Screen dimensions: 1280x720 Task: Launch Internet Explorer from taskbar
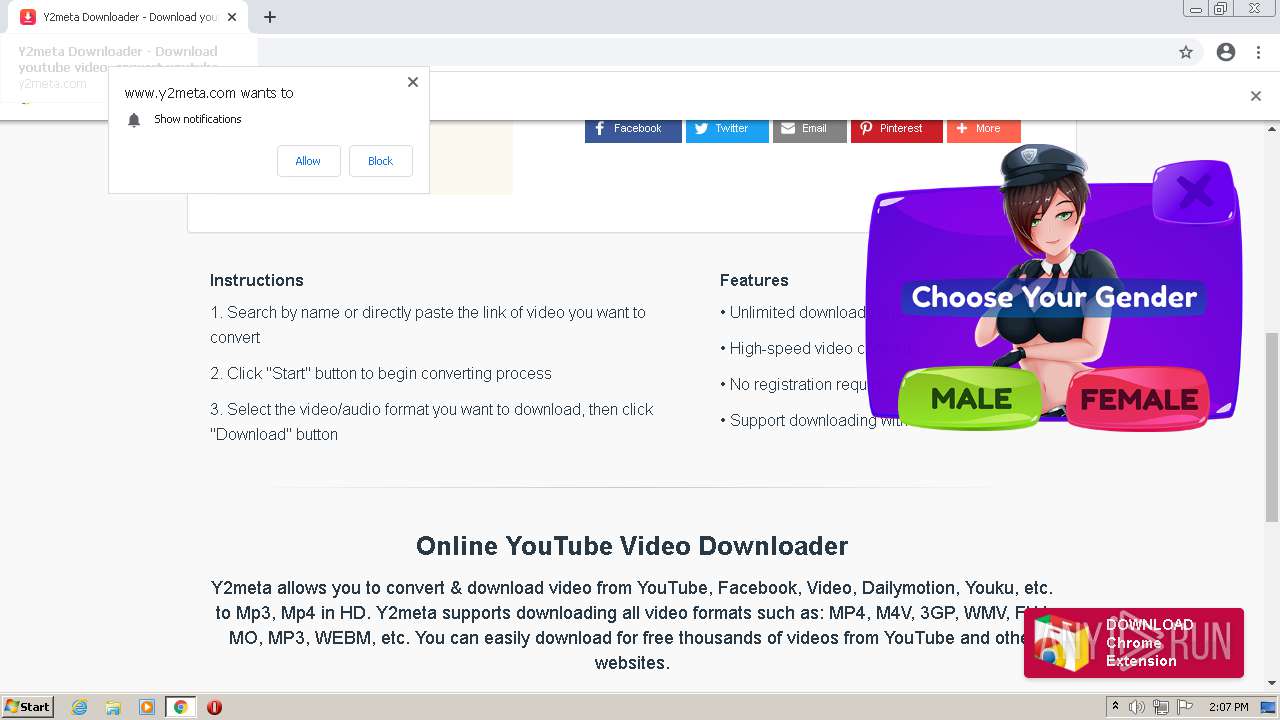click(80, 707)
